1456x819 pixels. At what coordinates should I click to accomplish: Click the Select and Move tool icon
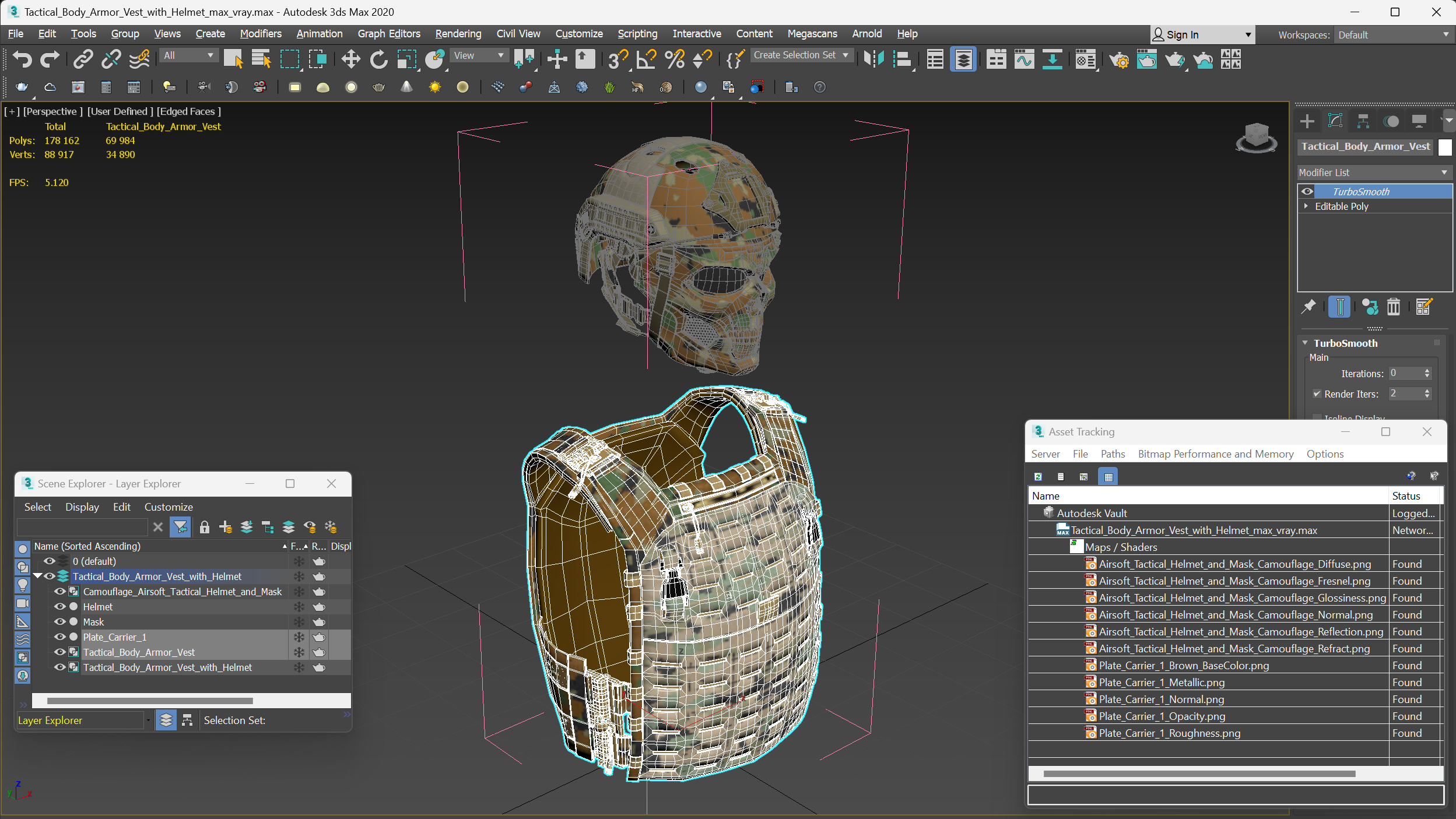(350, 60)
